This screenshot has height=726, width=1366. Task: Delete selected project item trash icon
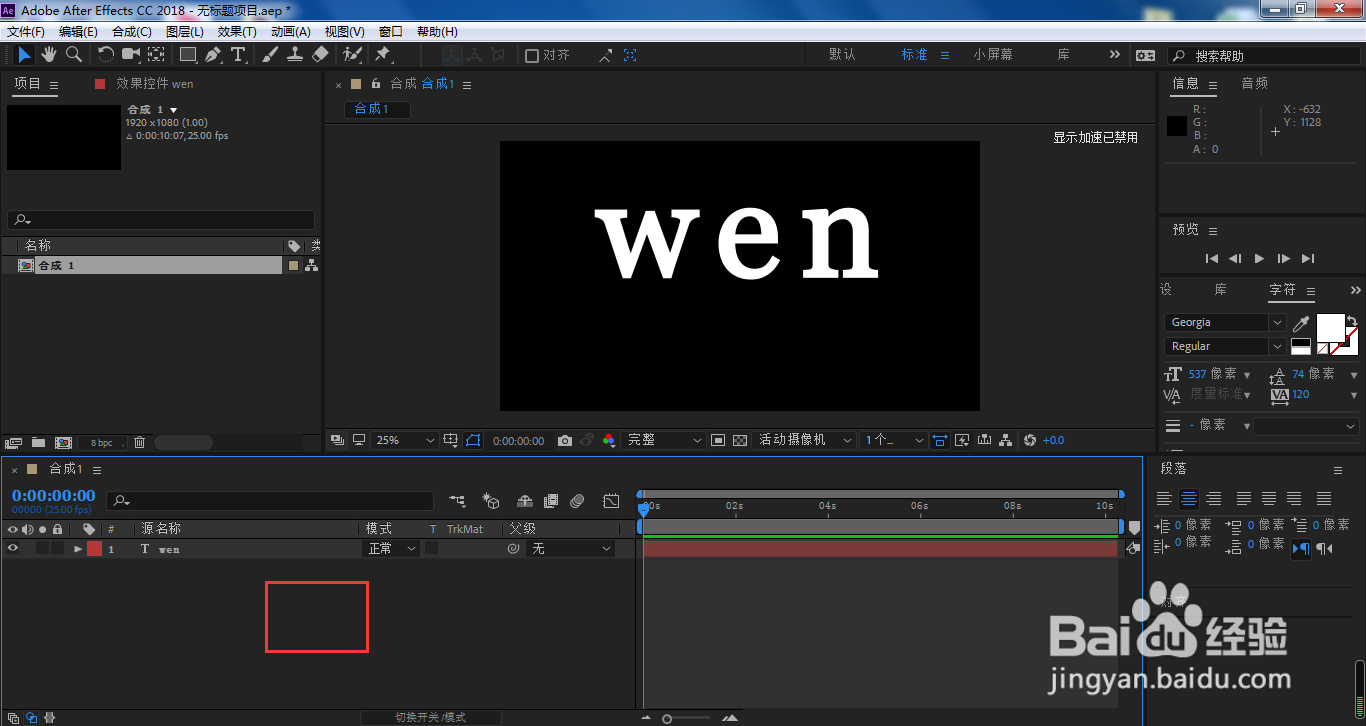(140, 442)
